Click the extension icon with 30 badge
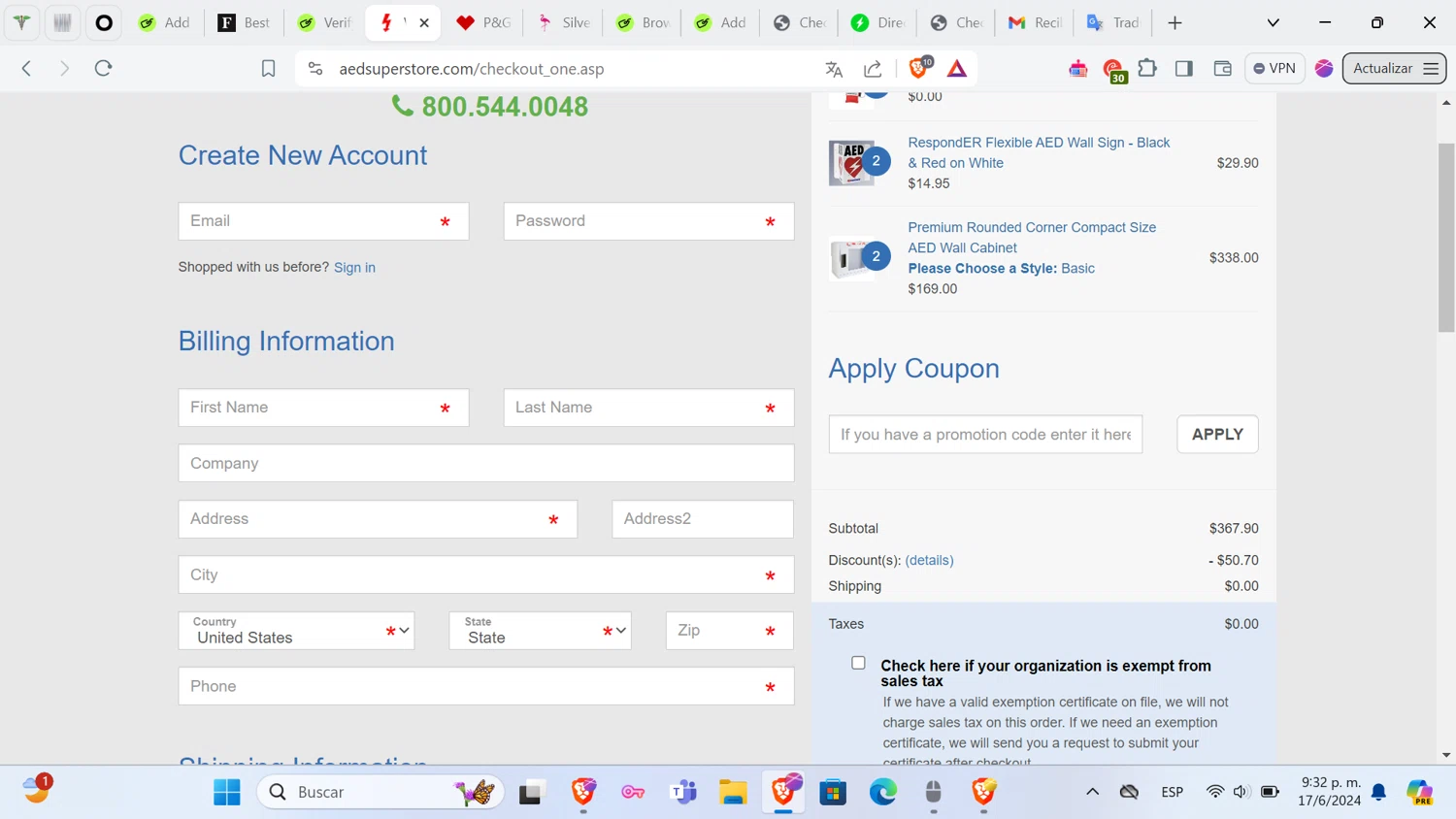 1113,70
